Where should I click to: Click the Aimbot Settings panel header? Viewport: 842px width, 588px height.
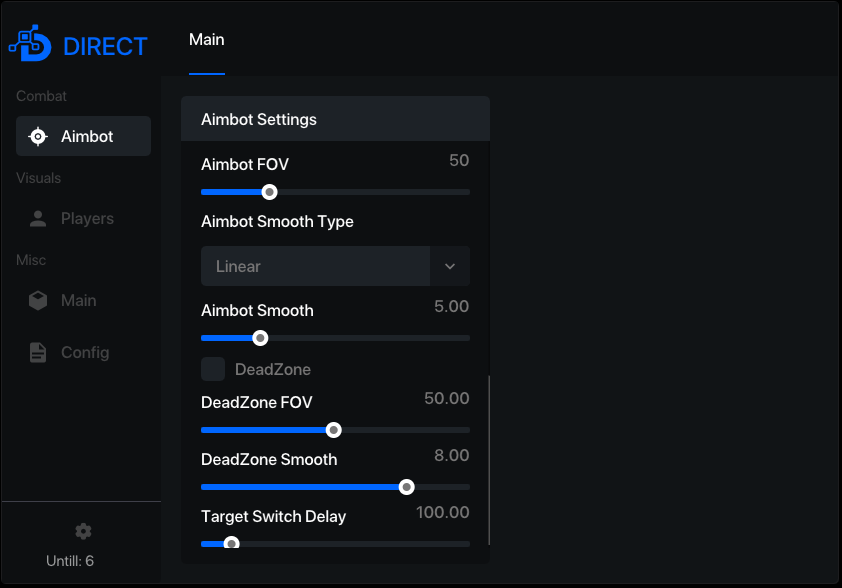click(x=335, y=119)
